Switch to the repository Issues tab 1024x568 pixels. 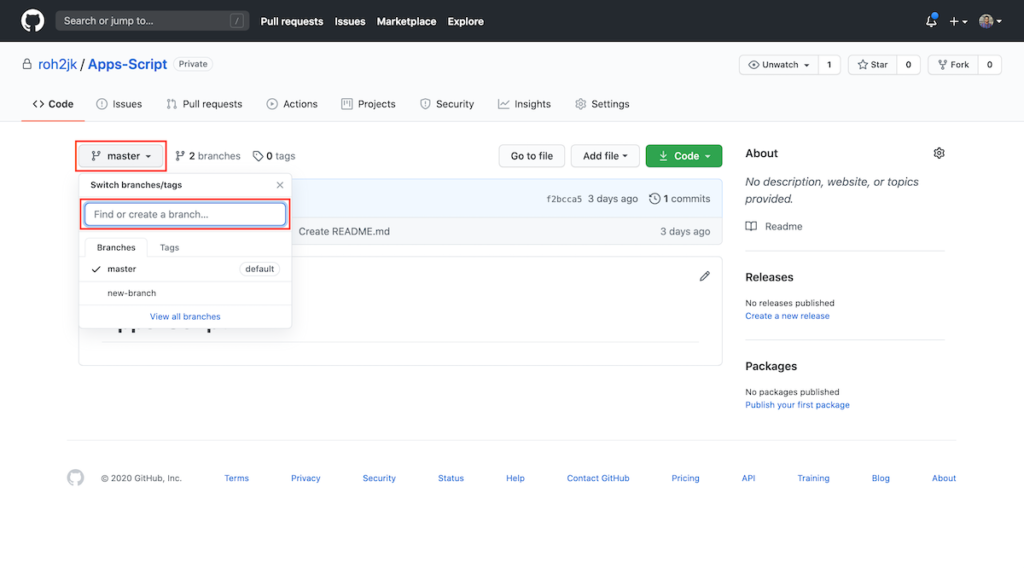119,104
